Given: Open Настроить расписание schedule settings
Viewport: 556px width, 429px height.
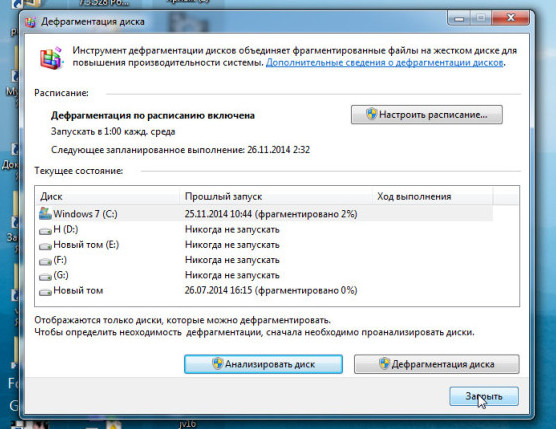Looking at the screenshot, I should tap(427, 115).
